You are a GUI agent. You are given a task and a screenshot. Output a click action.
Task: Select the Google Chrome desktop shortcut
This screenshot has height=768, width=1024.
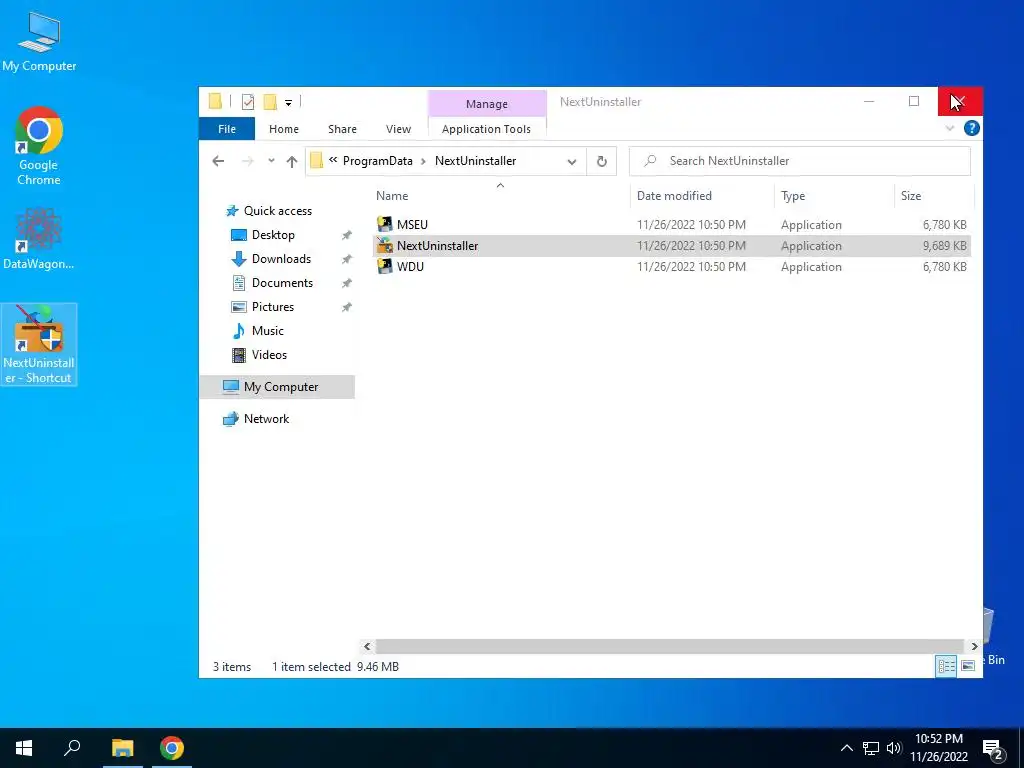point(39,146)
